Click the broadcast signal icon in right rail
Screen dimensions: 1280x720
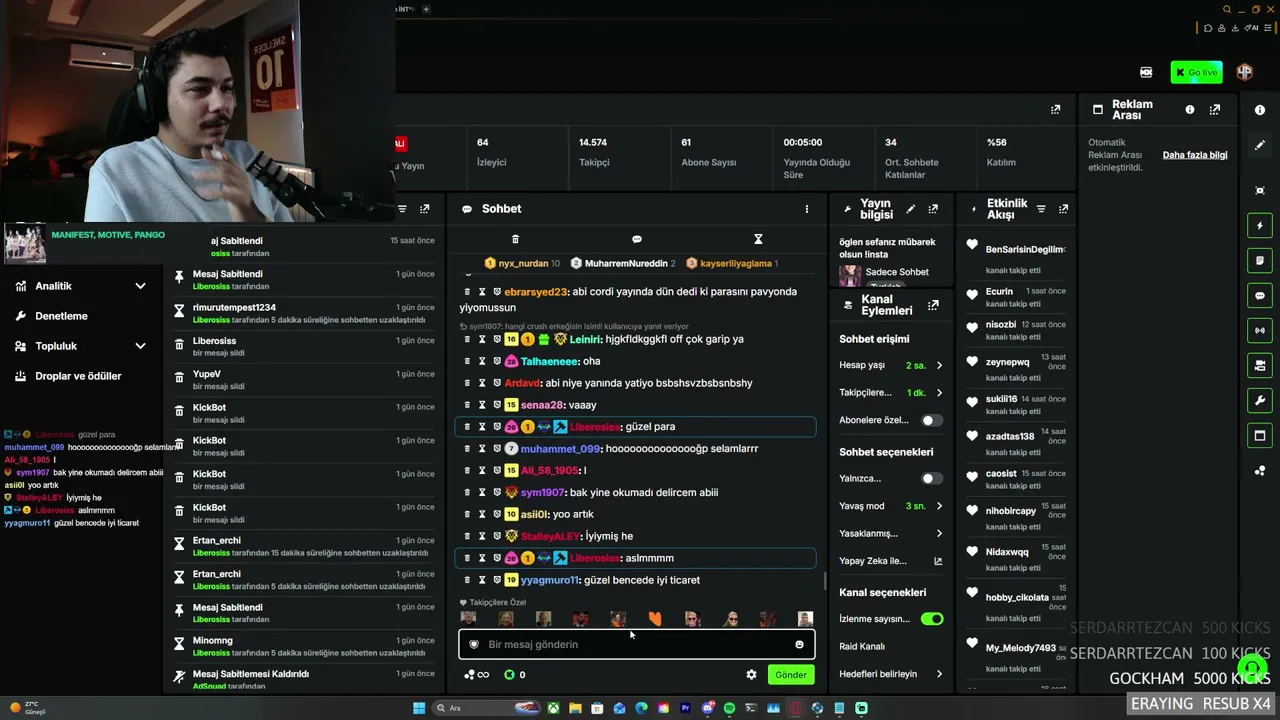[1260, 331]
